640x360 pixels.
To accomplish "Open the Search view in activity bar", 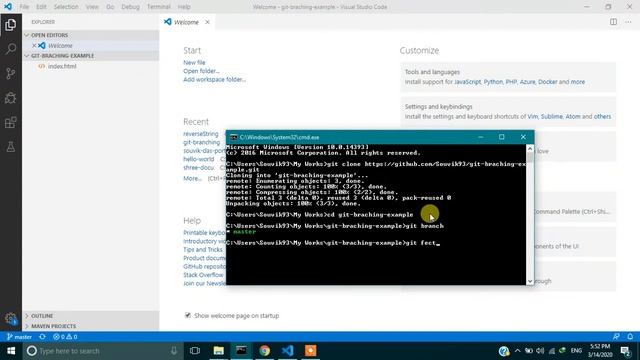I will click(11, 49).
